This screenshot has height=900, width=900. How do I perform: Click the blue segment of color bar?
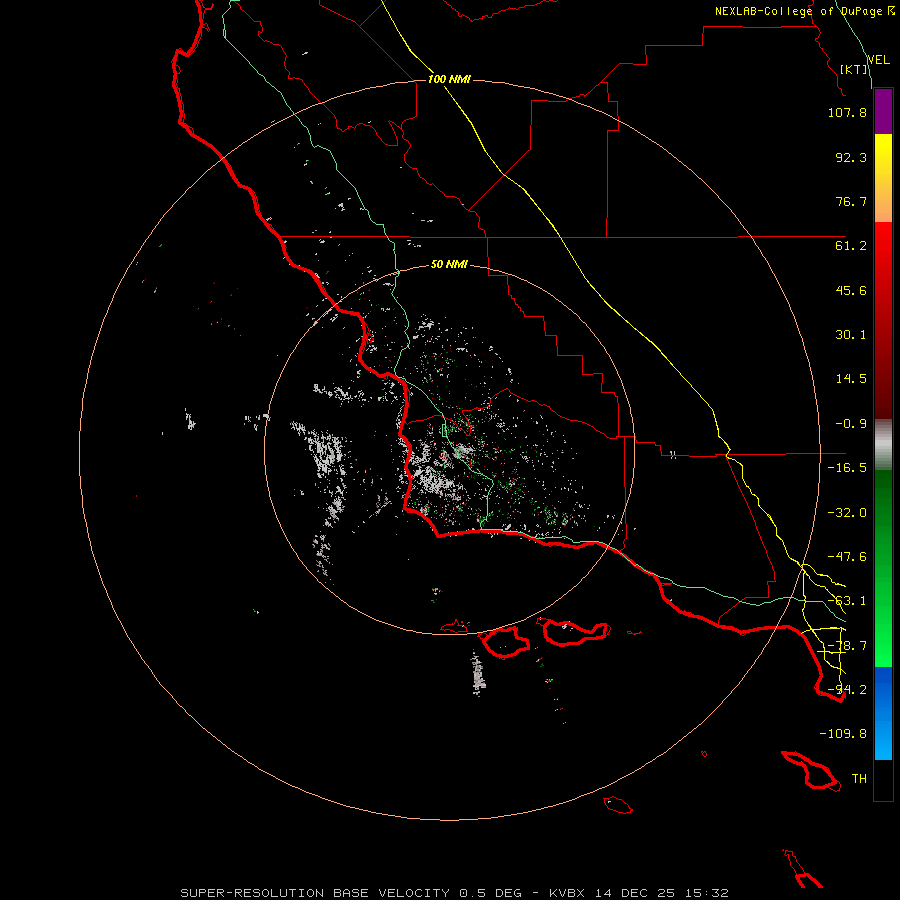(x=883, y=713)
